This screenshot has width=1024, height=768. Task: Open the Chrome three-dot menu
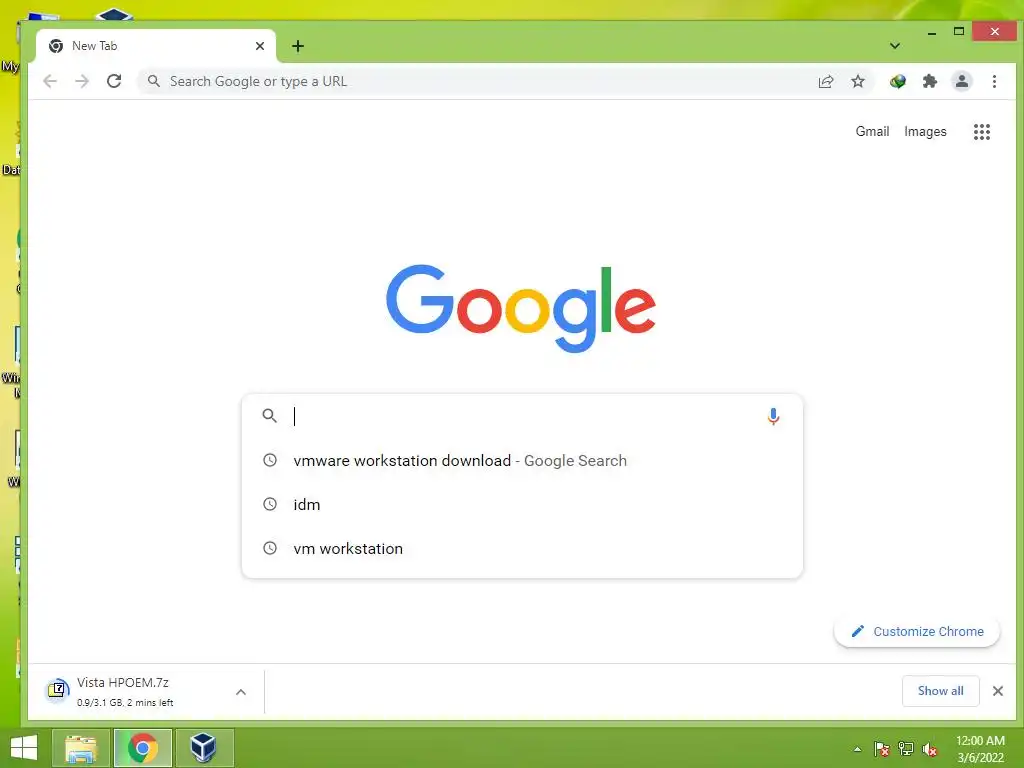pos(994,81)
